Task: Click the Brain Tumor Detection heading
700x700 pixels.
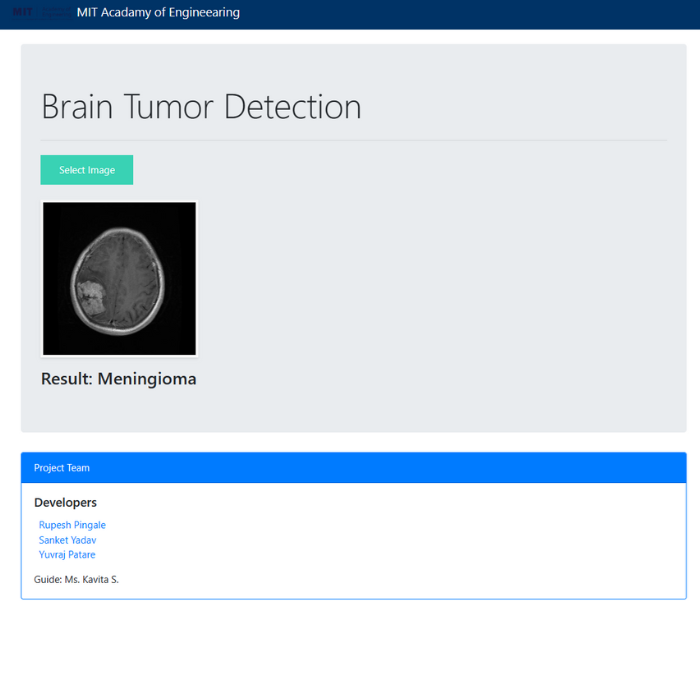Action: point(201,107)
